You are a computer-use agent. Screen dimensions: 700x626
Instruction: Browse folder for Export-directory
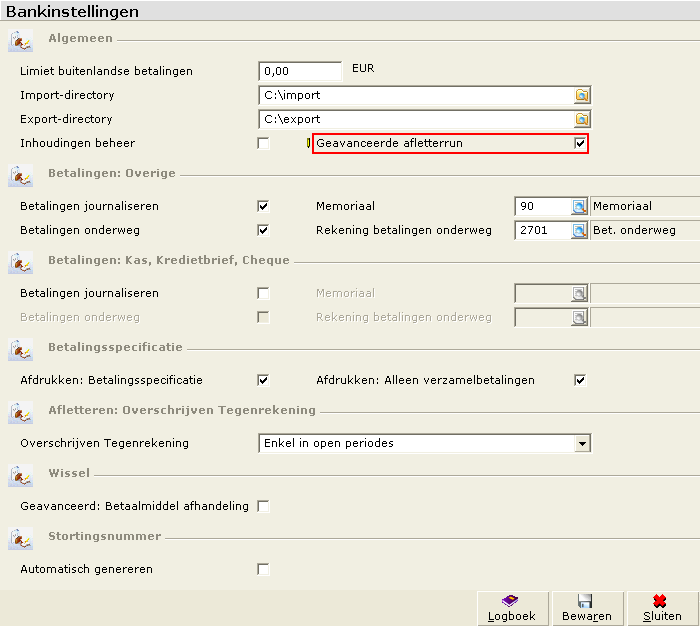(582, 119)
